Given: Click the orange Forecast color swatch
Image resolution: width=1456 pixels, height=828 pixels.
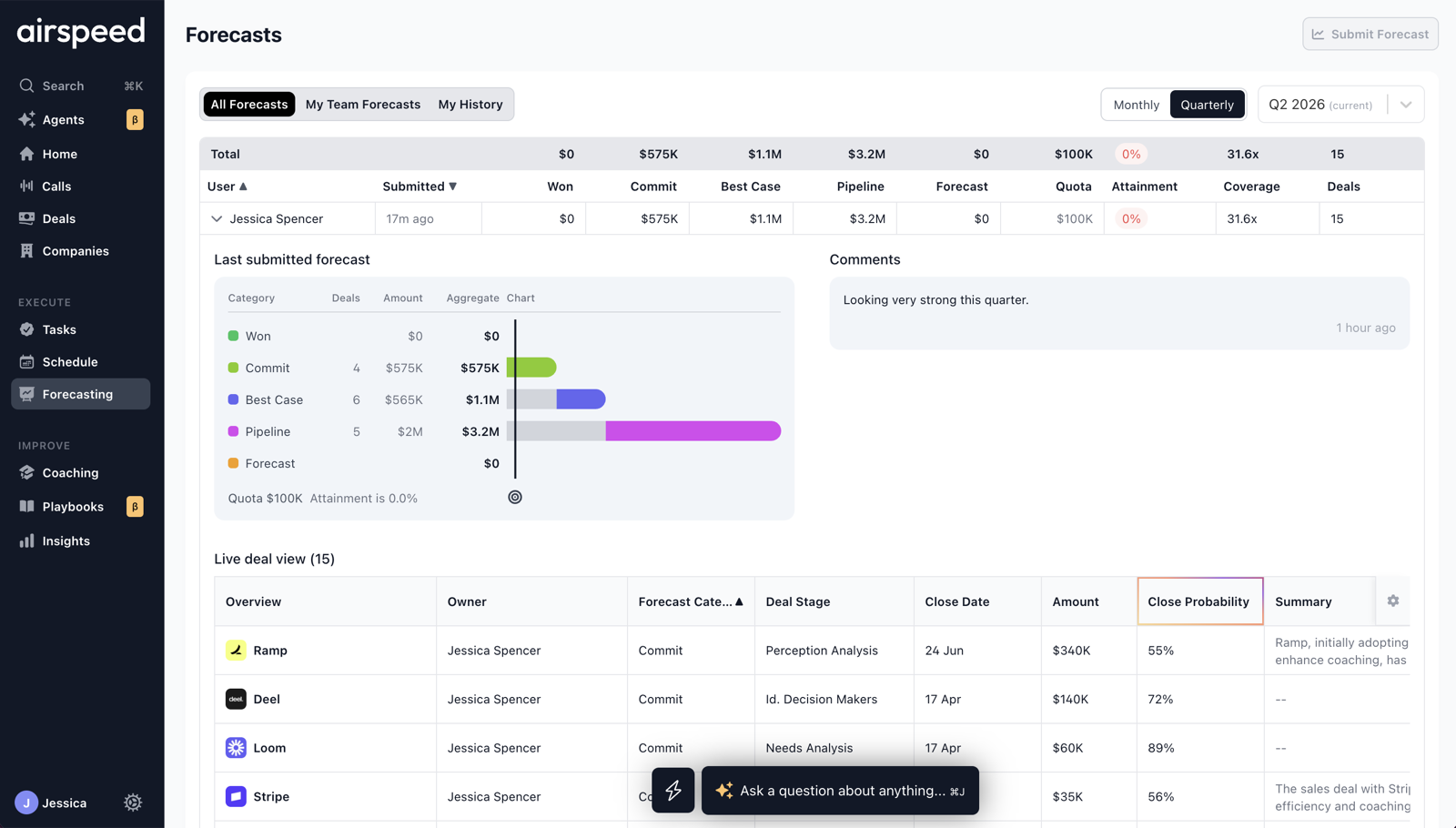Looking at the screenshot, I should tap(233, 463).
